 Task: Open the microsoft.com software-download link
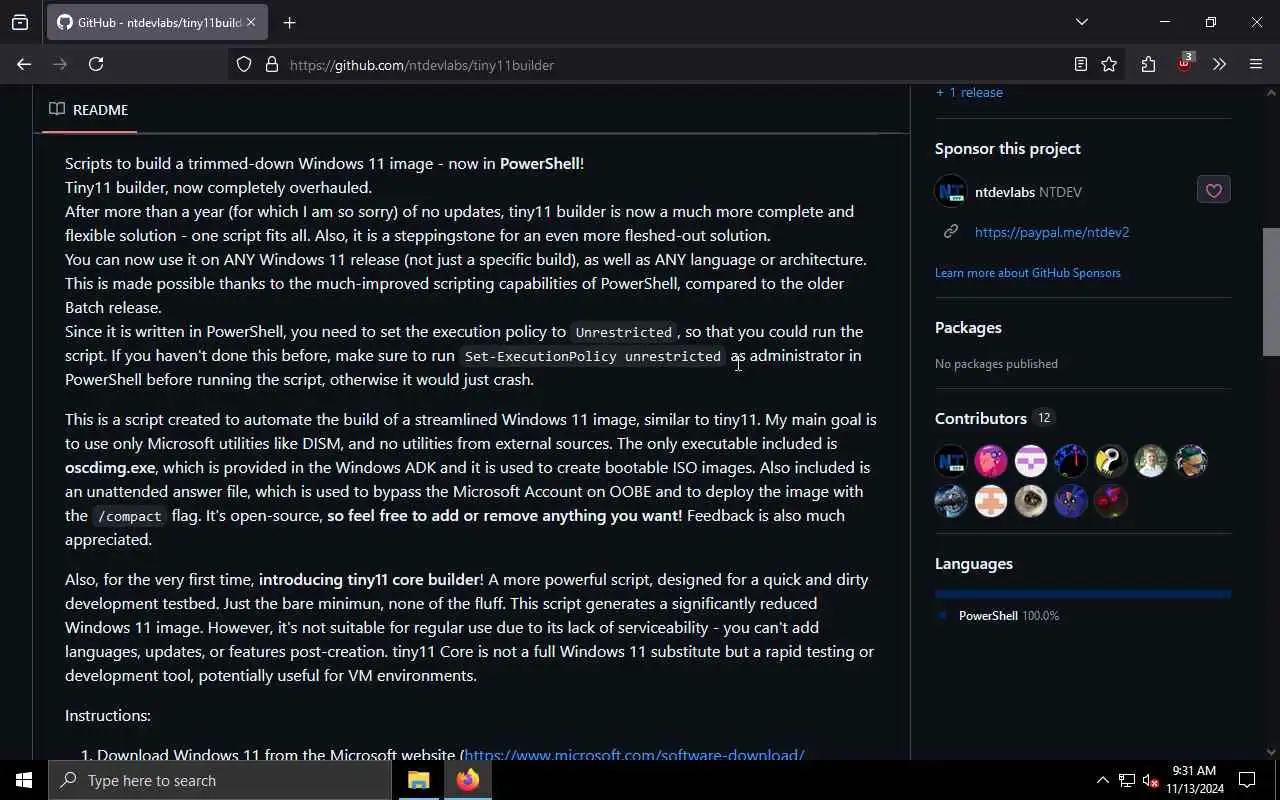(x=634, y=755)
